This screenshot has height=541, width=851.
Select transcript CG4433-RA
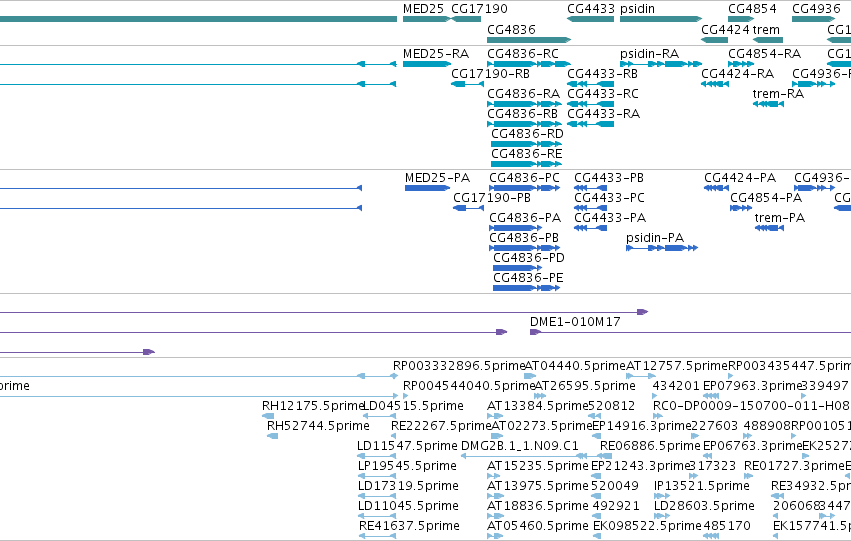[590, 124]
